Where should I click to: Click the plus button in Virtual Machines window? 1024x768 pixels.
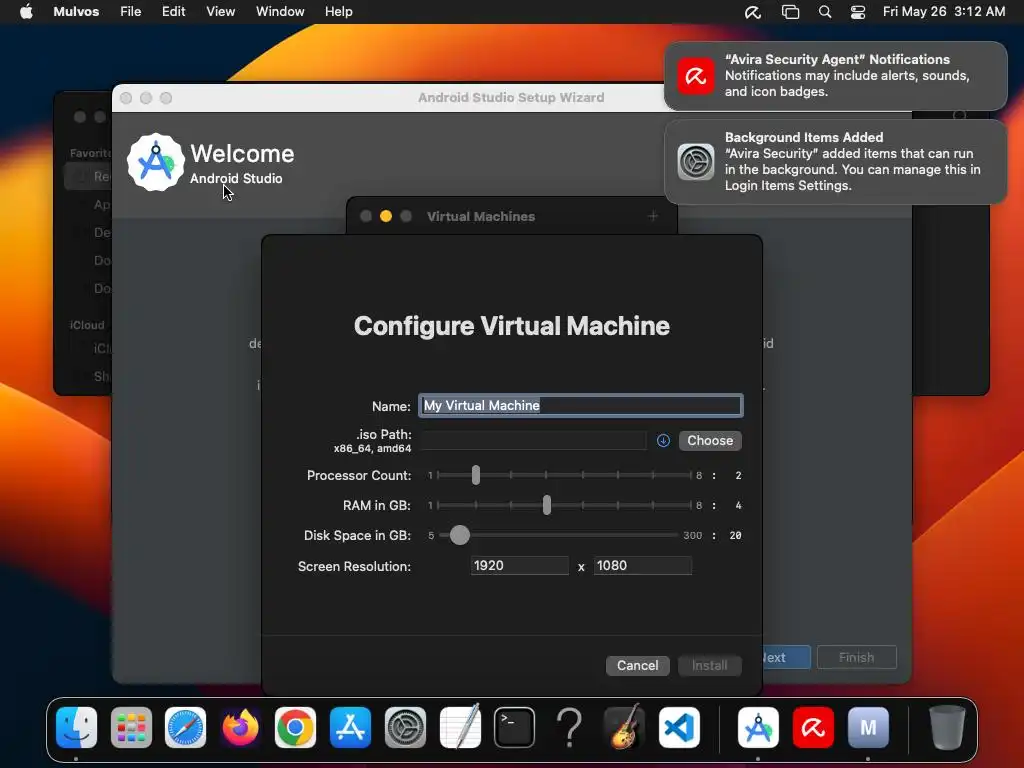[653, 216]
